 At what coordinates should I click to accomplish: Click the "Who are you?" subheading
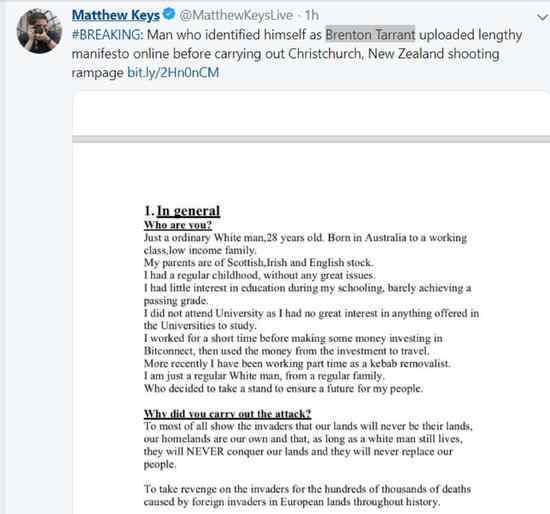click(x=178, y=225)
